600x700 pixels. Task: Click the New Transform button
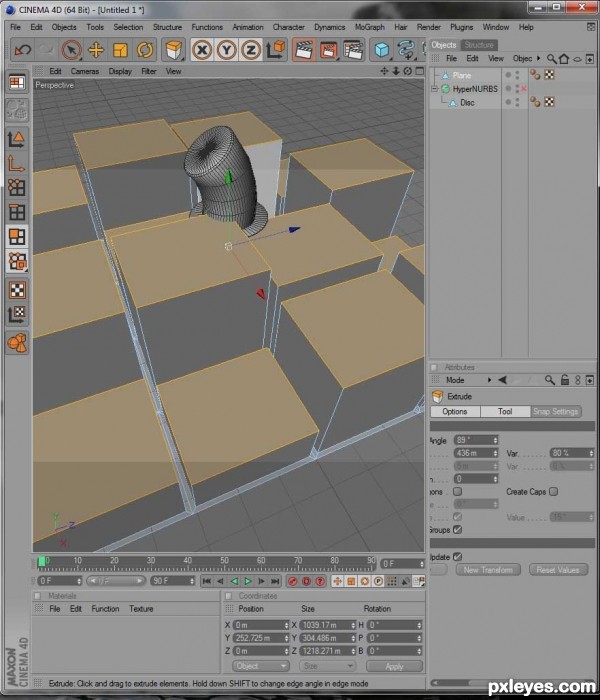(x=488, y=570)
